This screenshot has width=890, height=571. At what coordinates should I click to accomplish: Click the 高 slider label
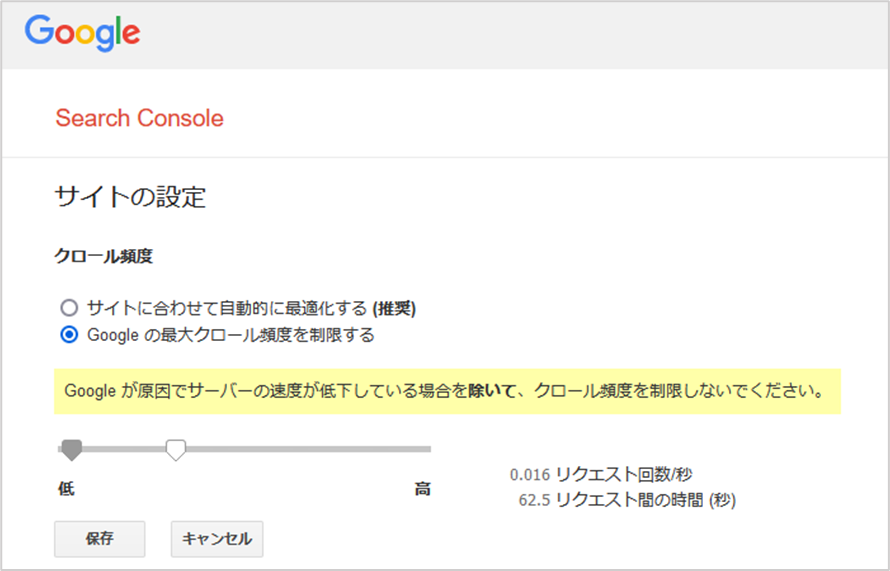click(x=422, y=489)
